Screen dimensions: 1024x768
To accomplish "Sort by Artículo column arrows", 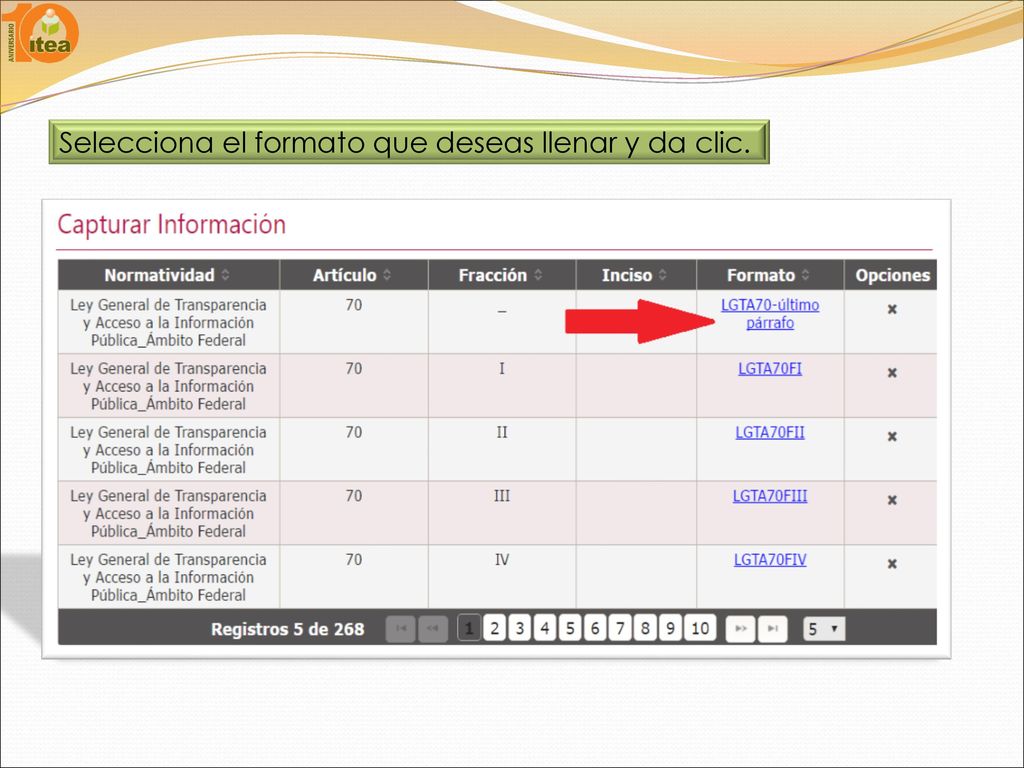I will (387, 275).
